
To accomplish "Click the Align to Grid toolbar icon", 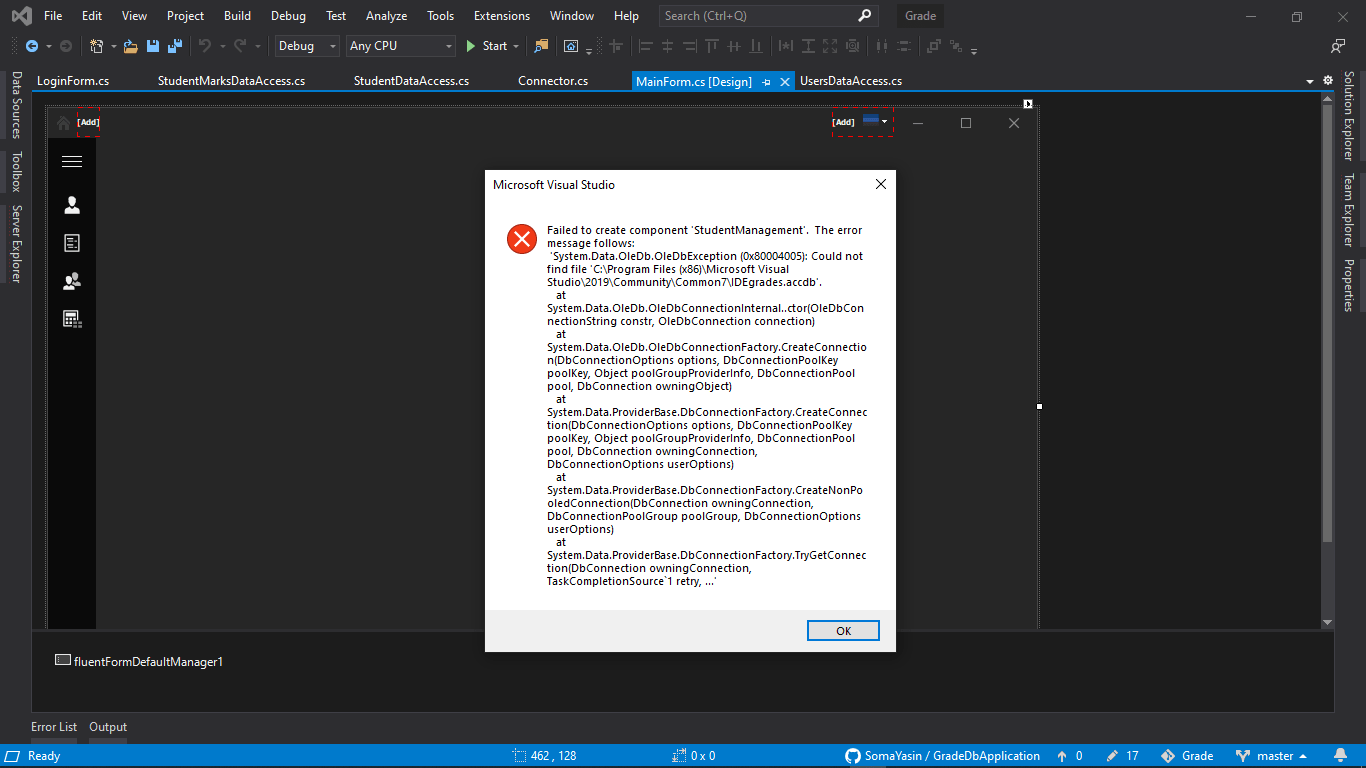I will click(616, 46).
